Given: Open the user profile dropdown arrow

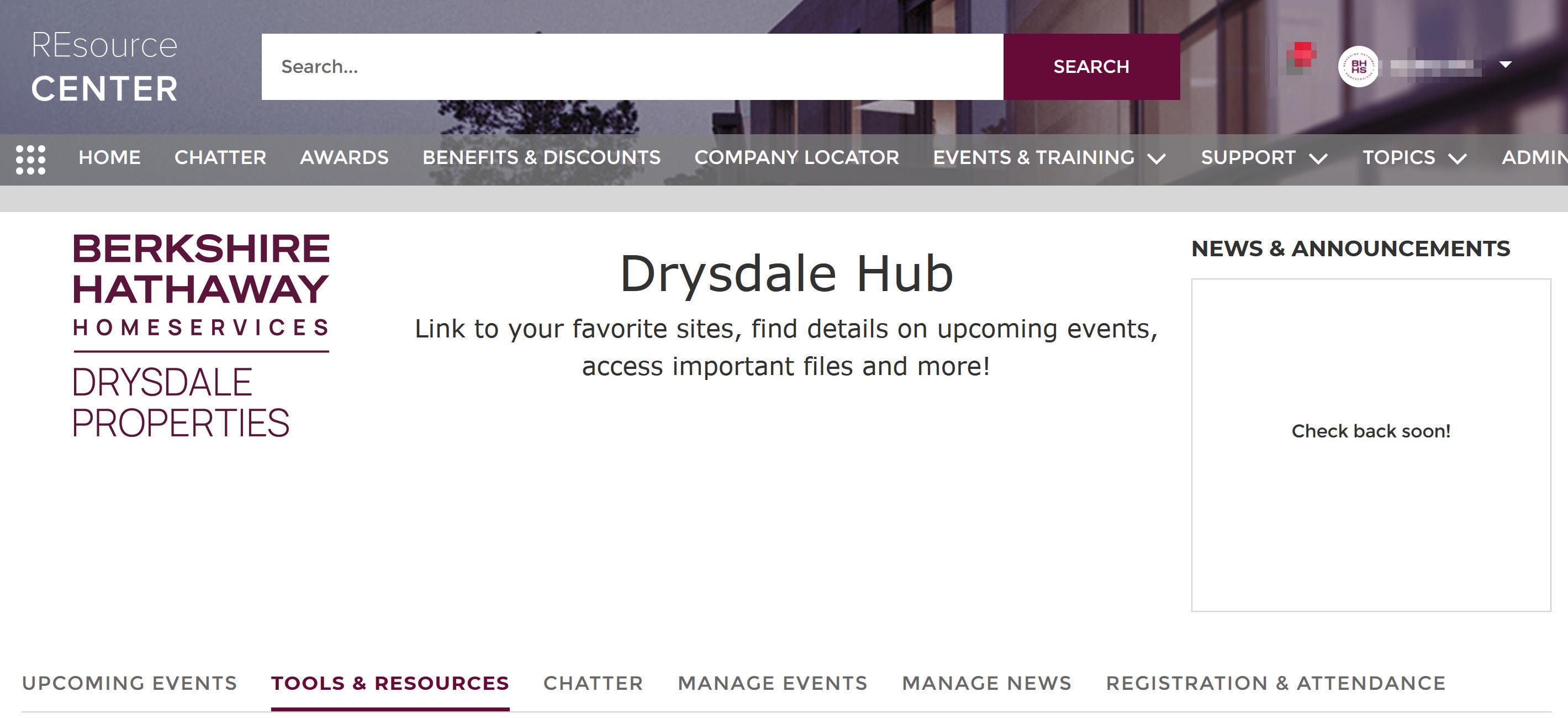Looking at the screenshot, I should point(1505,65).
